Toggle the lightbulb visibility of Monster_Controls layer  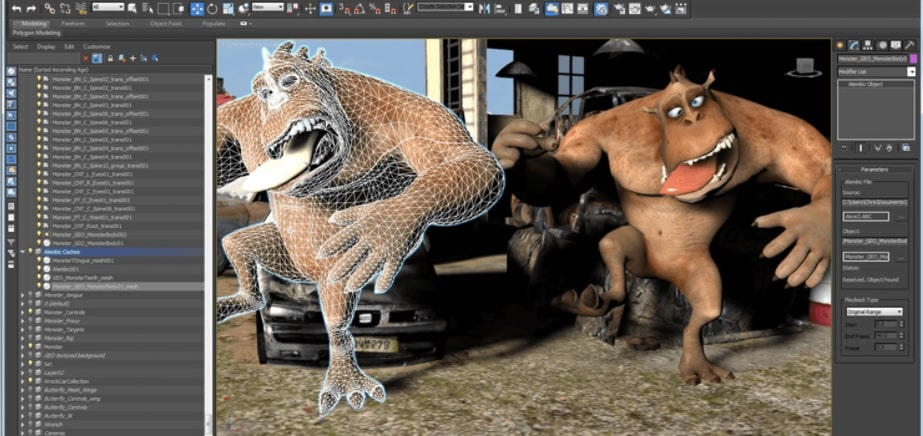tap(31, 312)
